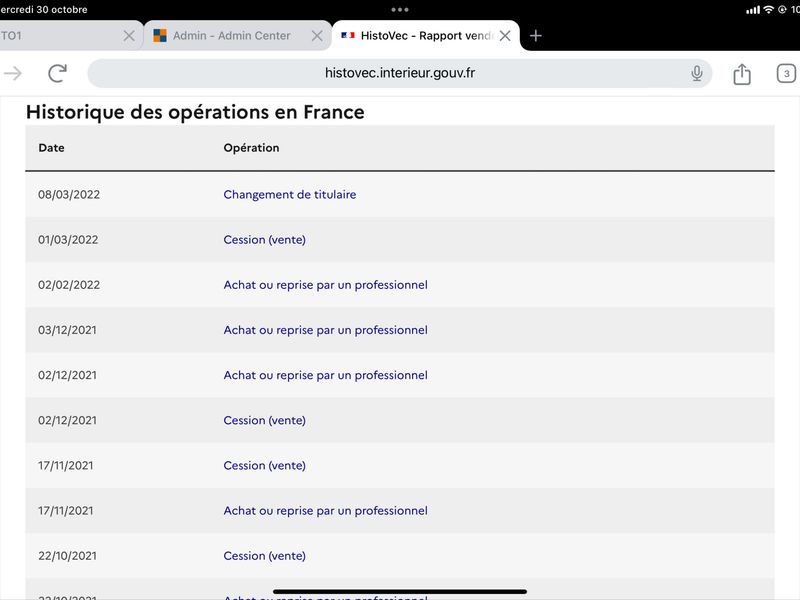This screenshot has width=800, height=600.
Task: Open the tab switcher showing 3 tabs
Action: coord(786,73)
